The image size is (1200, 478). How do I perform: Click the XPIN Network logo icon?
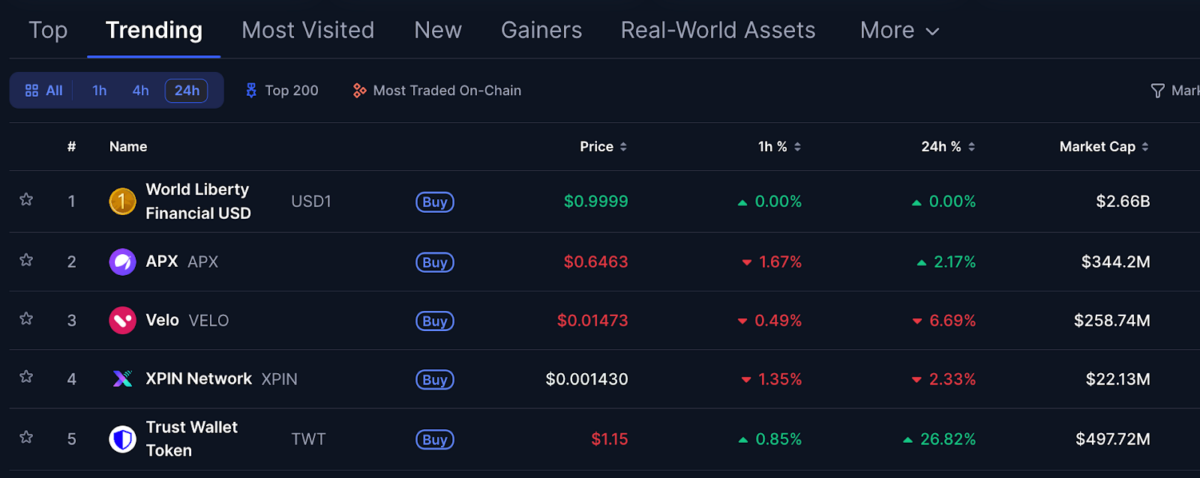[x=122, y=380]
